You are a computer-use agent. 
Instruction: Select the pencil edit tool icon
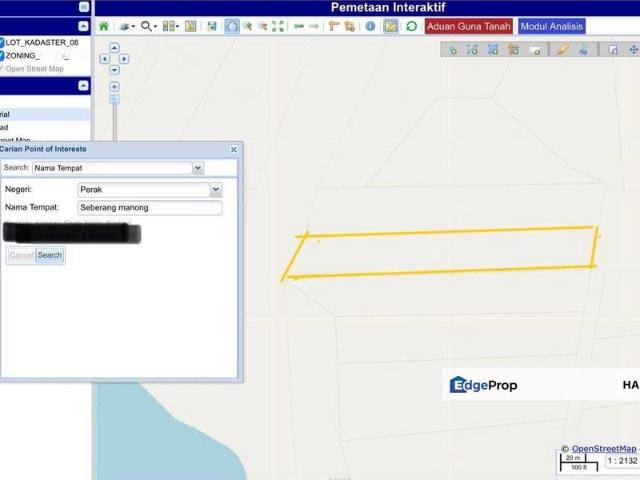(x=563, y=49)
